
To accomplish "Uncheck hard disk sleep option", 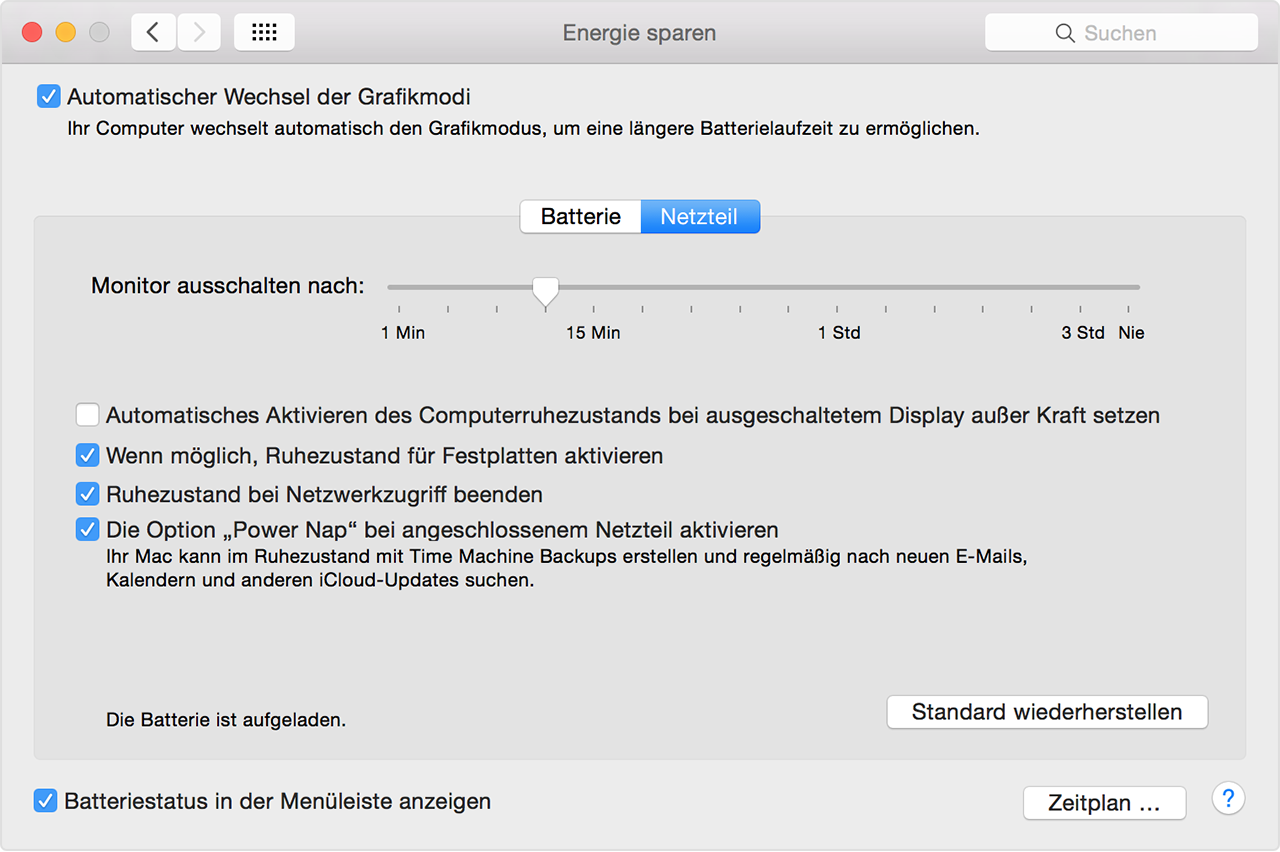I will 88,456.
